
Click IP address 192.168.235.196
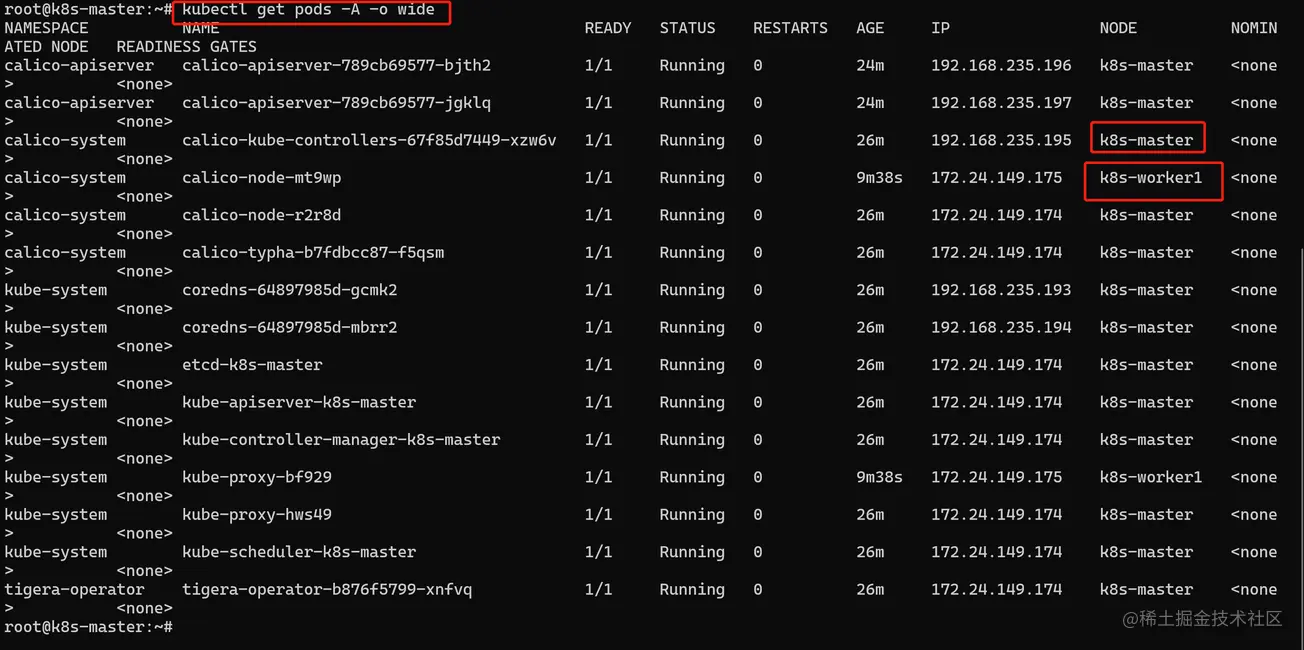point(1001,66)
